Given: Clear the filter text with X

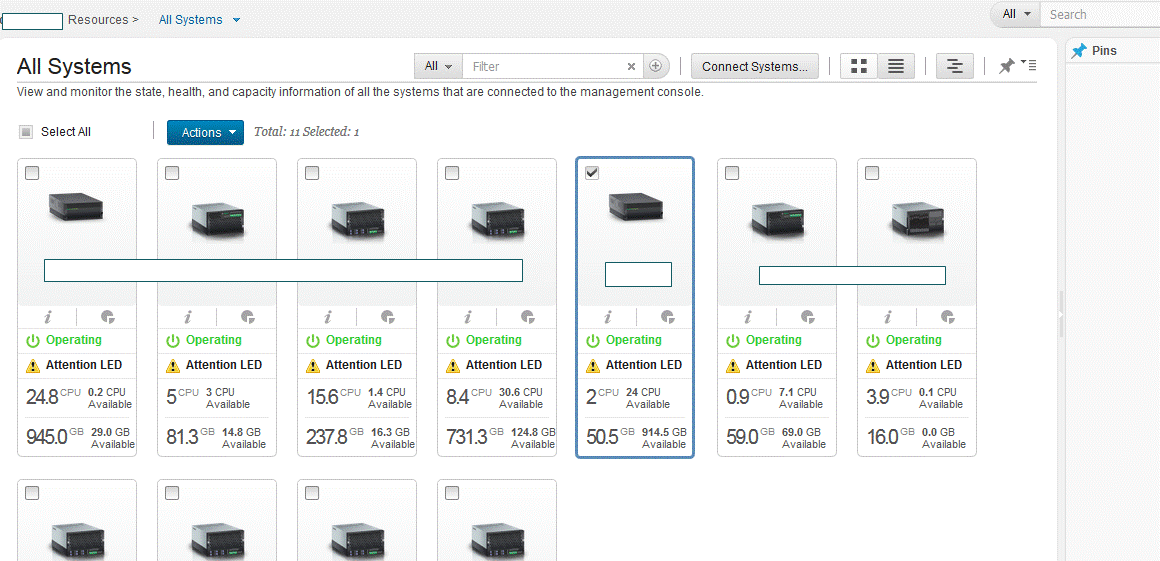Looking at the screenshot, I should pyautogui.click(x=631, y=67).
